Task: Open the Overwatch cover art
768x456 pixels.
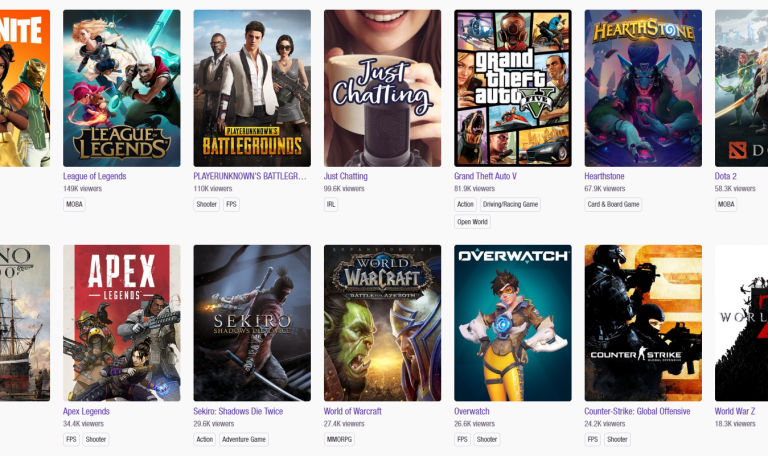Action: pos(512,323)
